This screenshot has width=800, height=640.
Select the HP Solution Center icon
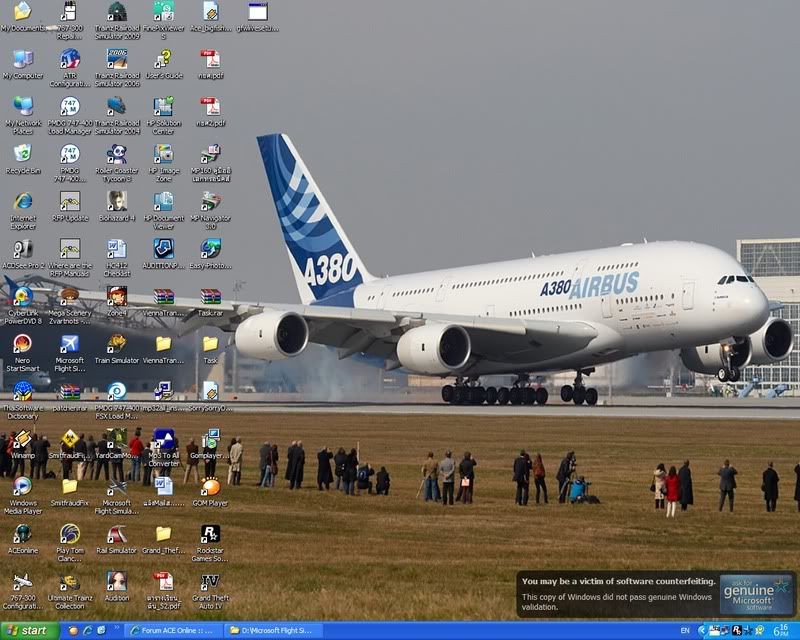[164, 115]
